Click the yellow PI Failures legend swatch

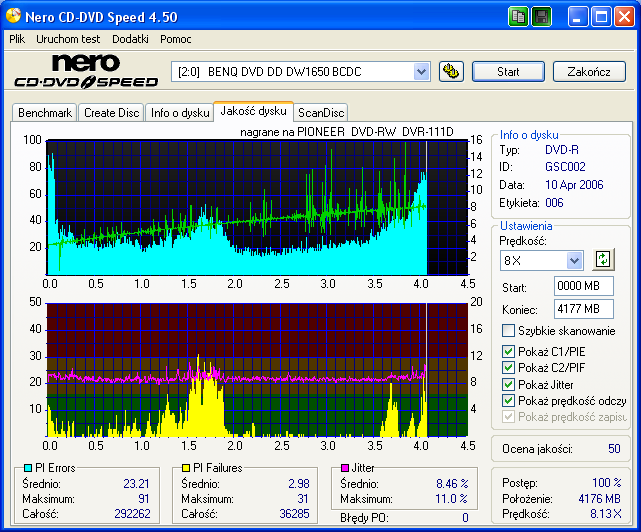tap(186, 468)
